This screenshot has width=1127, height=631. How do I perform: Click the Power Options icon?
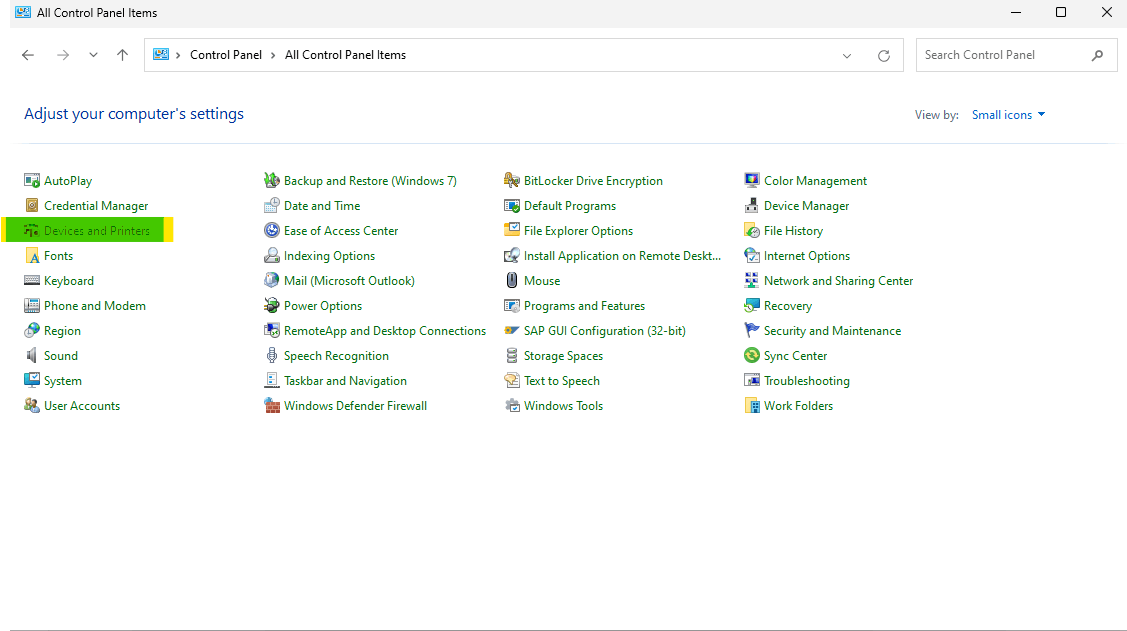(272, 306)
